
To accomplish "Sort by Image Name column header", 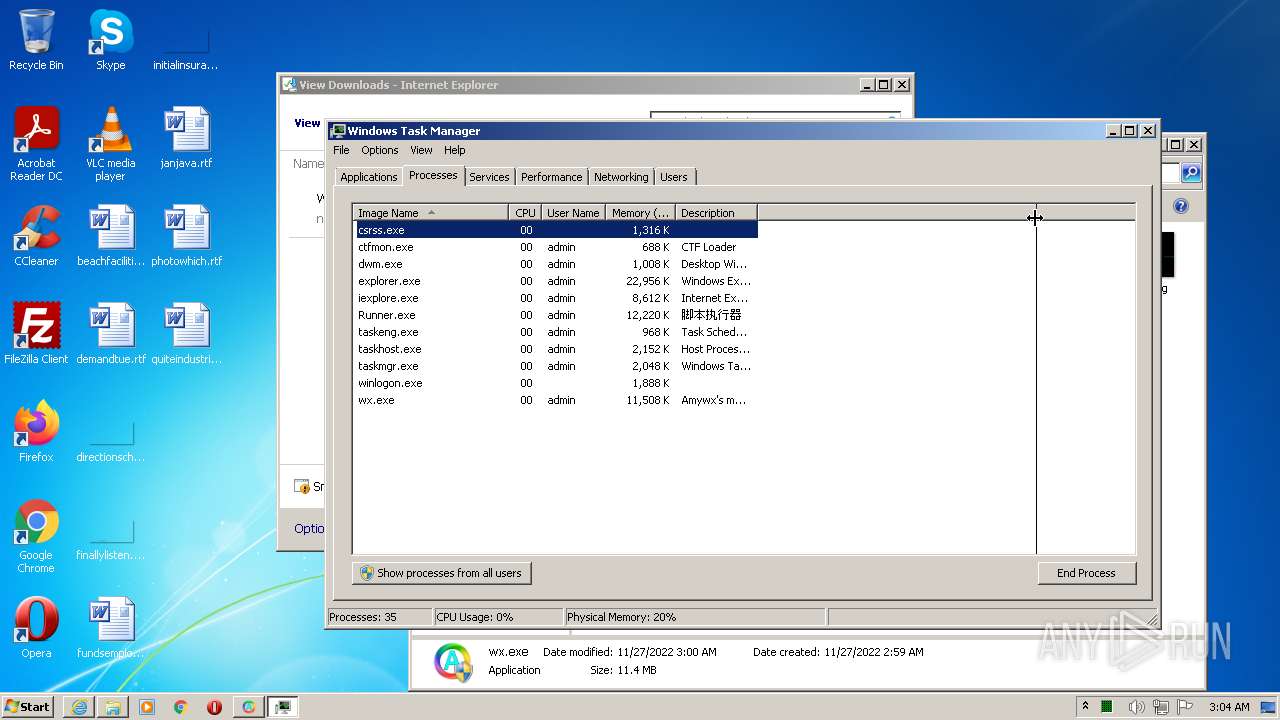I will (430, 212).
